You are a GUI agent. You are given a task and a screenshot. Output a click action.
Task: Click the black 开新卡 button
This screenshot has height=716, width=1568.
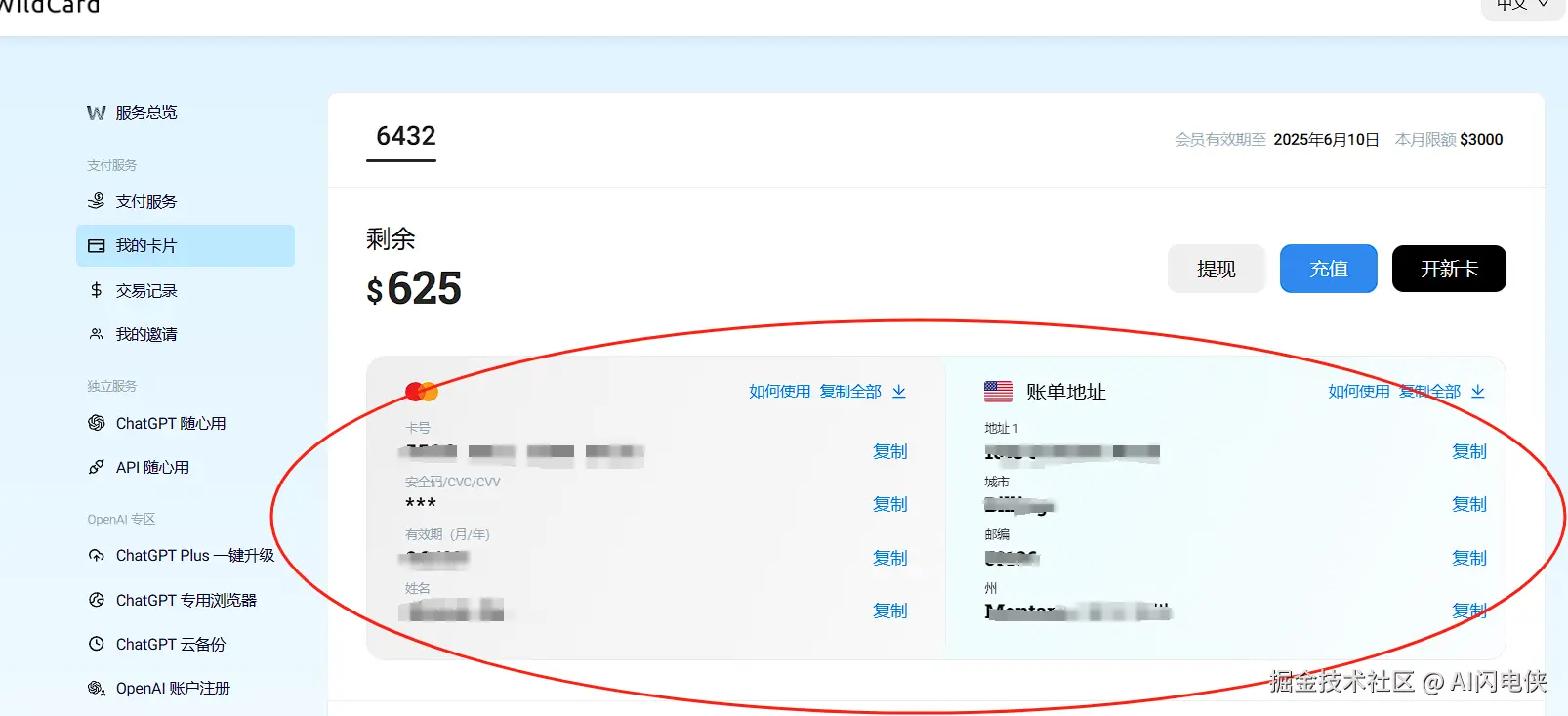coord(1449,269)
